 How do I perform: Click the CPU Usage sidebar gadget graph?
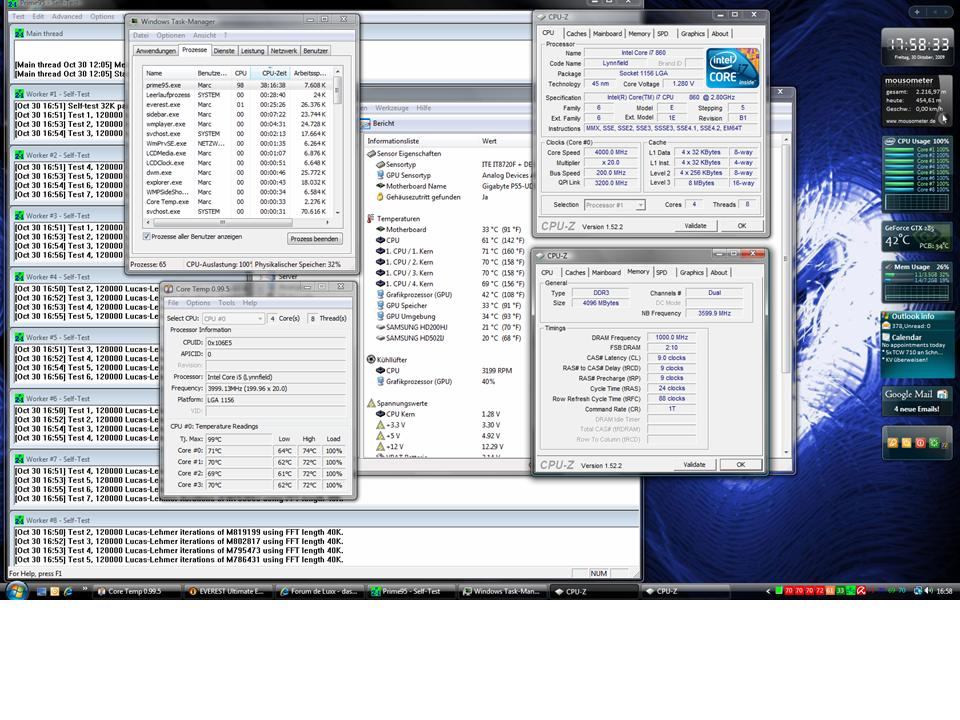(x=917, y=202)
